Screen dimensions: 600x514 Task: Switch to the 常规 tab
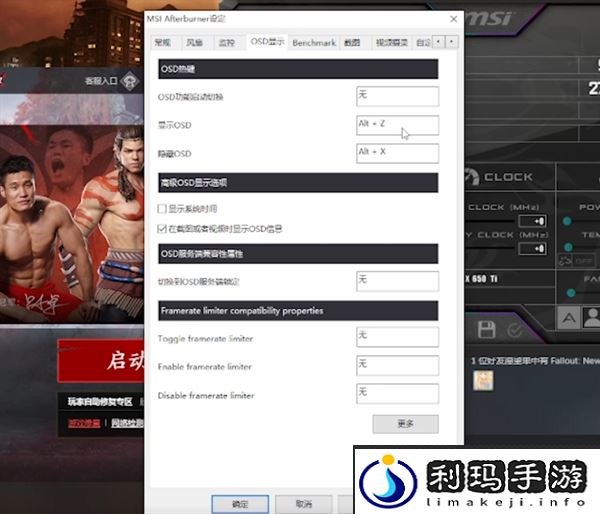coord(163,42)
